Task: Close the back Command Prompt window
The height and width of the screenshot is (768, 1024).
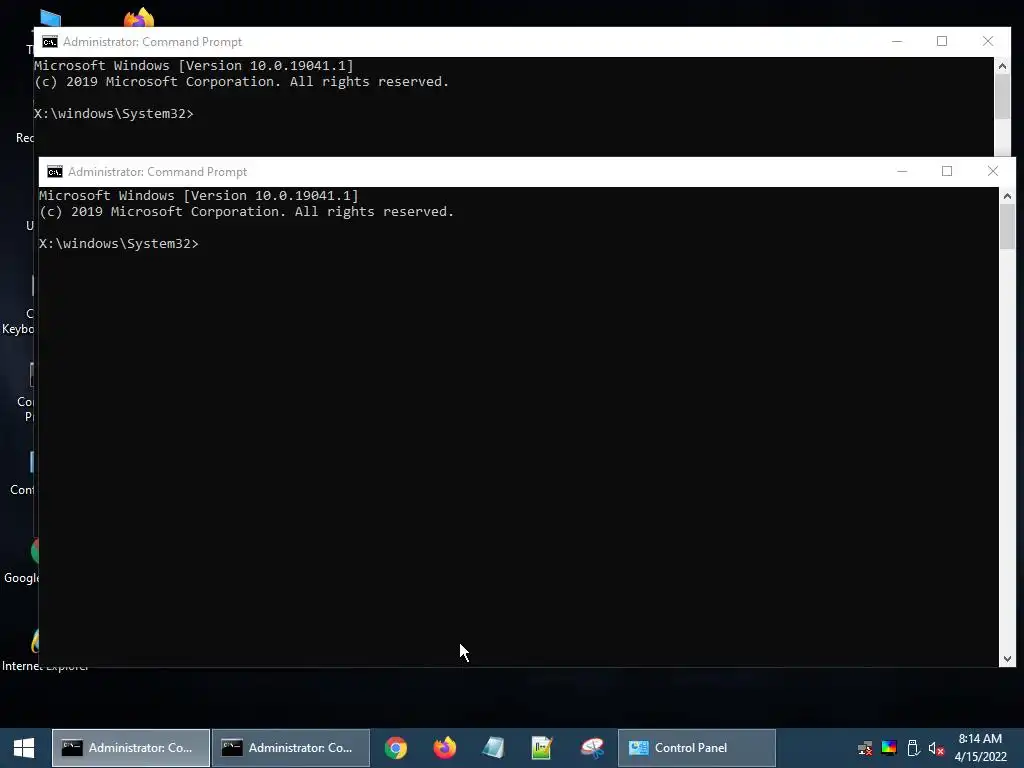Action: pyautogui.click(x=987, y=41)
